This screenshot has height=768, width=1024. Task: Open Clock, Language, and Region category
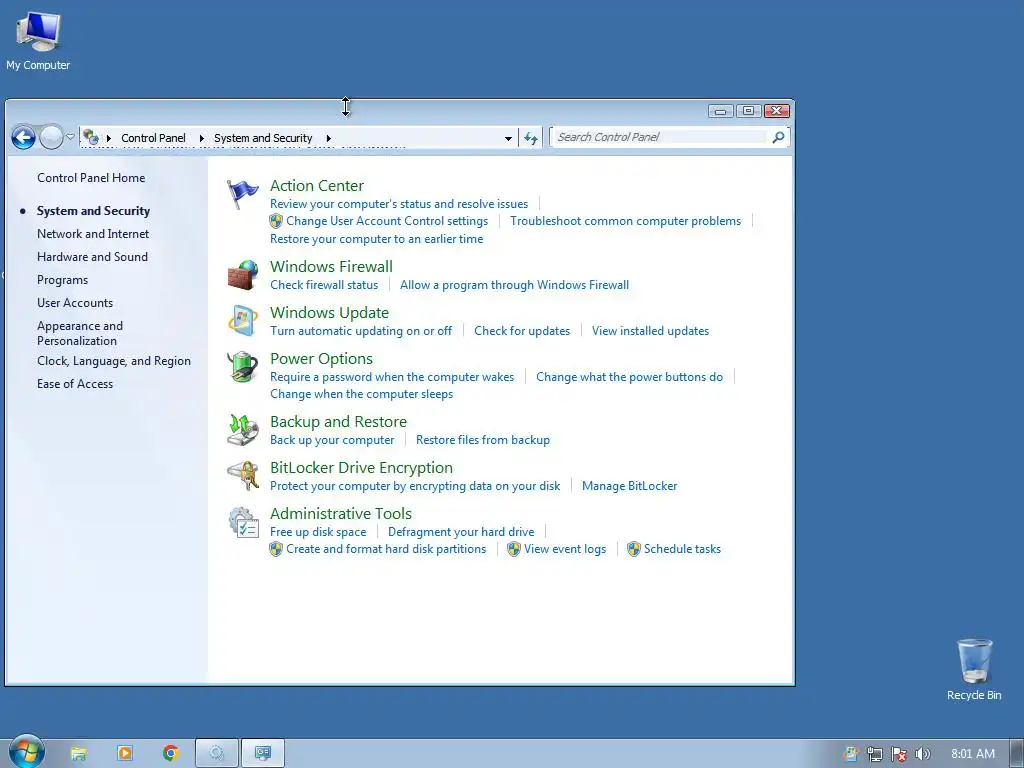tap(114, 361)
